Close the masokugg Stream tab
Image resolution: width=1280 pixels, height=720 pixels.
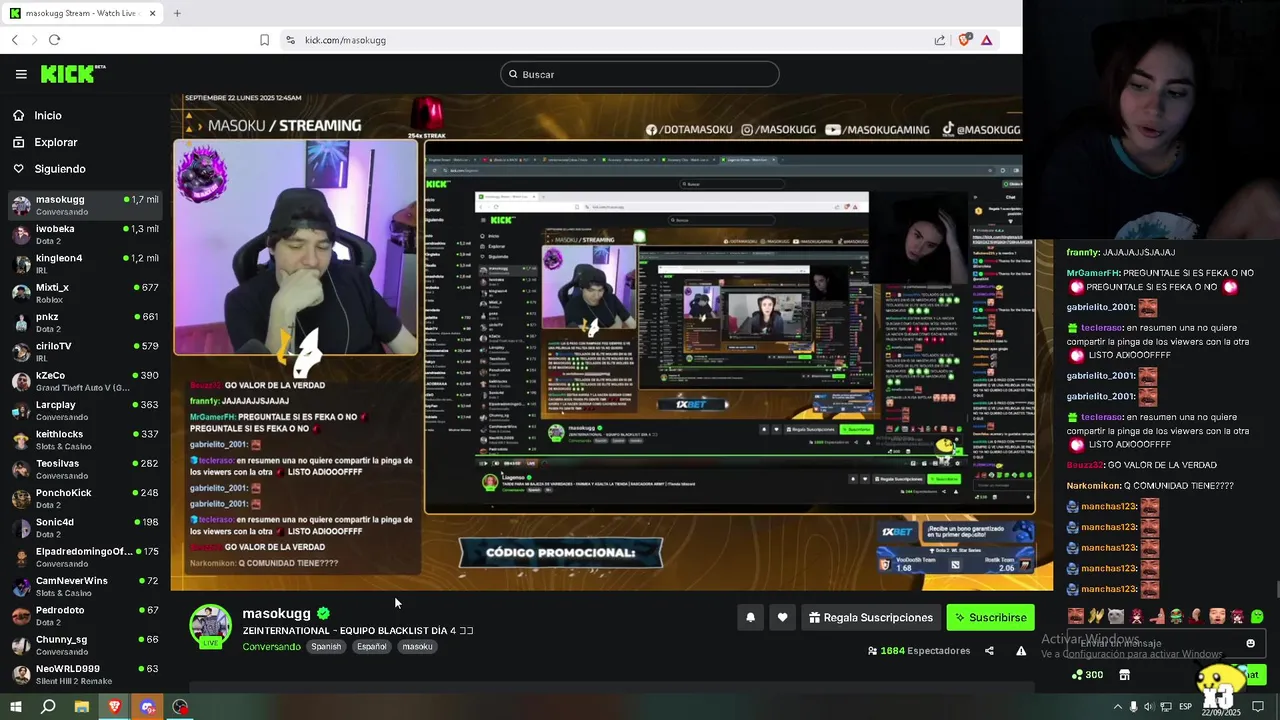(152, 13)
